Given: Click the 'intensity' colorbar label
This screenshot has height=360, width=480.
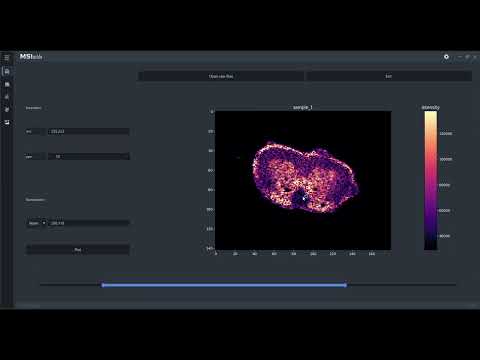Looking at the screenshot, I should (x=430, y=107).
